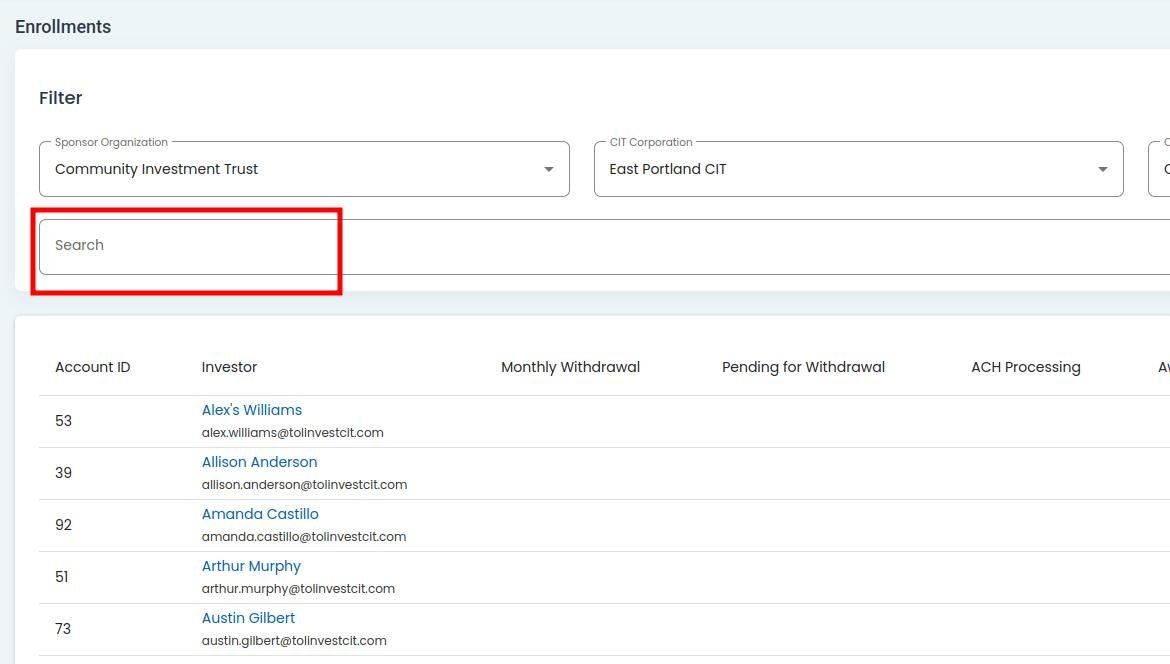Sort by Account ID column header
This screenshot has width=1170, height=664.
(x=92, y=367)
